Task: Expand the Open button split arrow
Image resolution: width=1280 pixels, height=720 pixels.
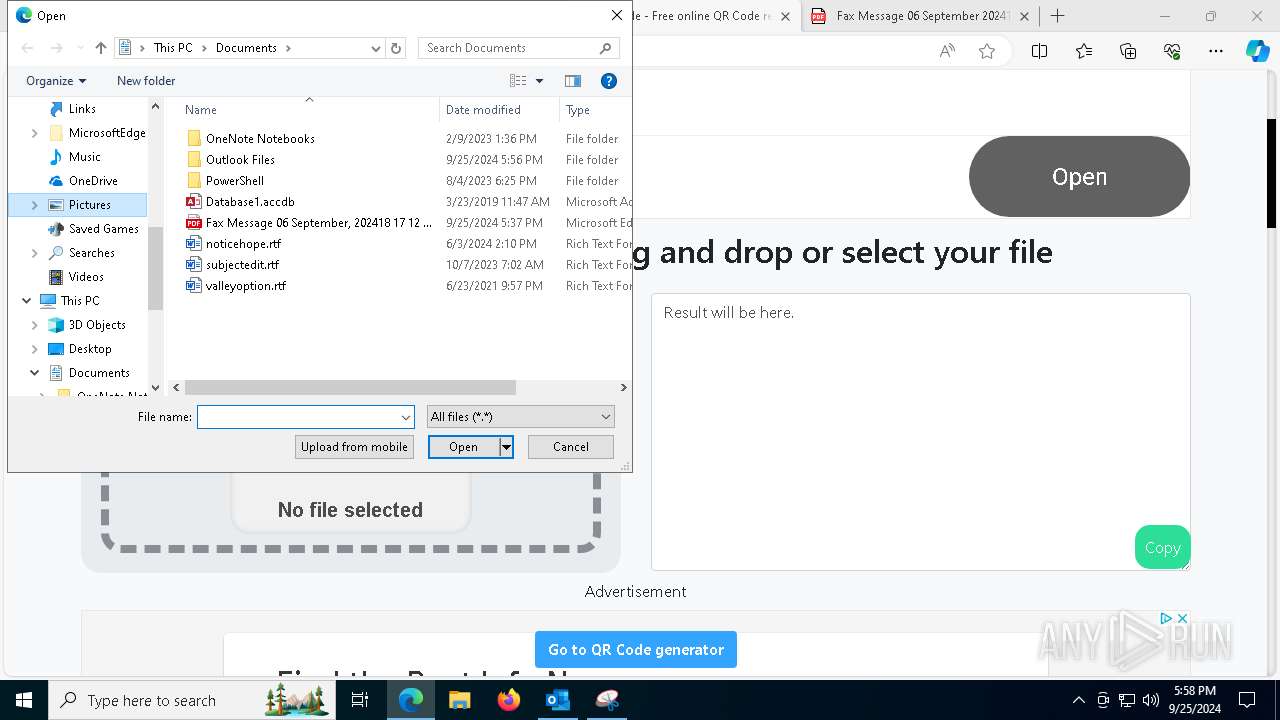Action: (506, 447)
